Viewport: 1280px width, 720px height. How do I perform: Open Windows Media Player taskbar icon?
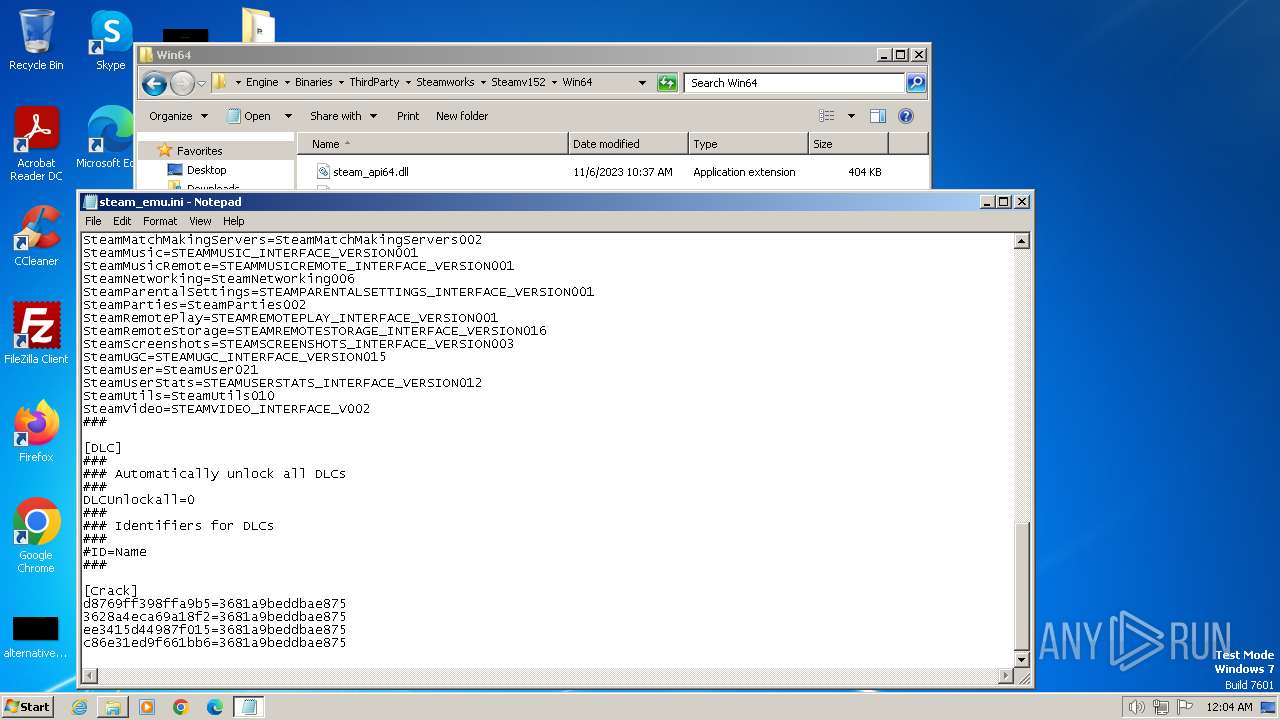pos(147,707)
